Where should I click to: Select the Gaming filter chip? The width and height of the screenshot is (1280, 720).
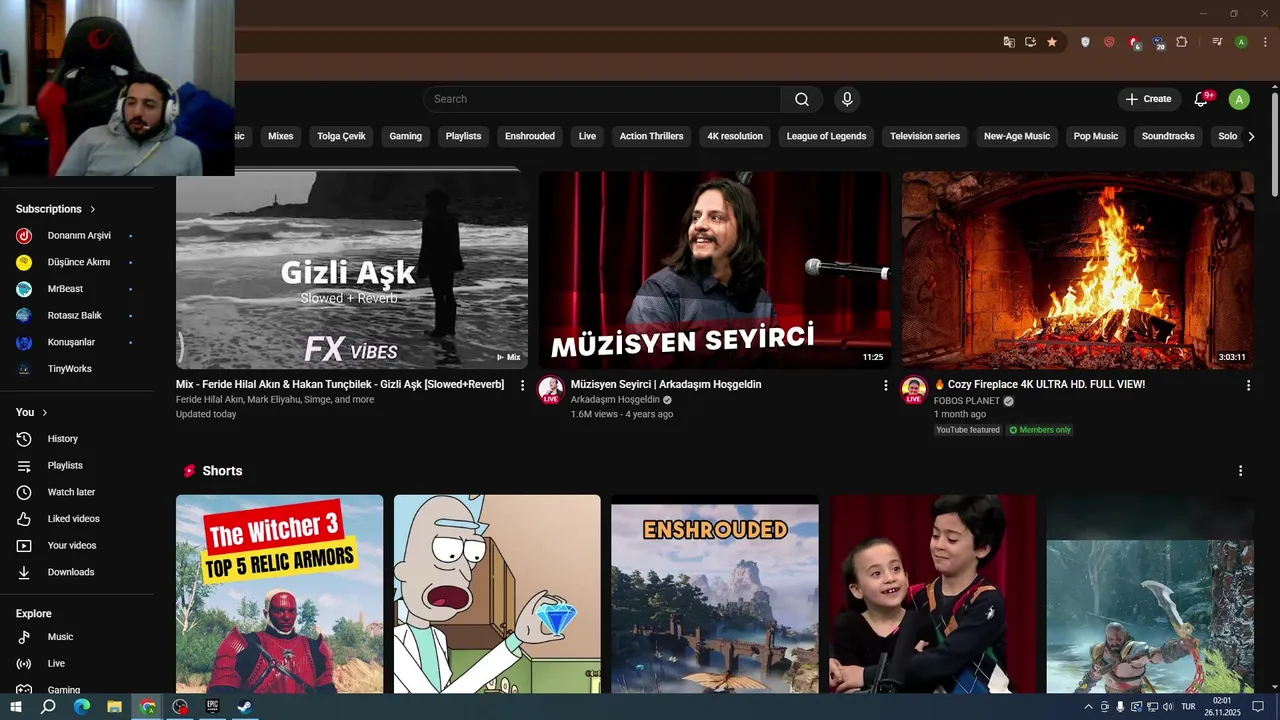(x=405, y=136)
